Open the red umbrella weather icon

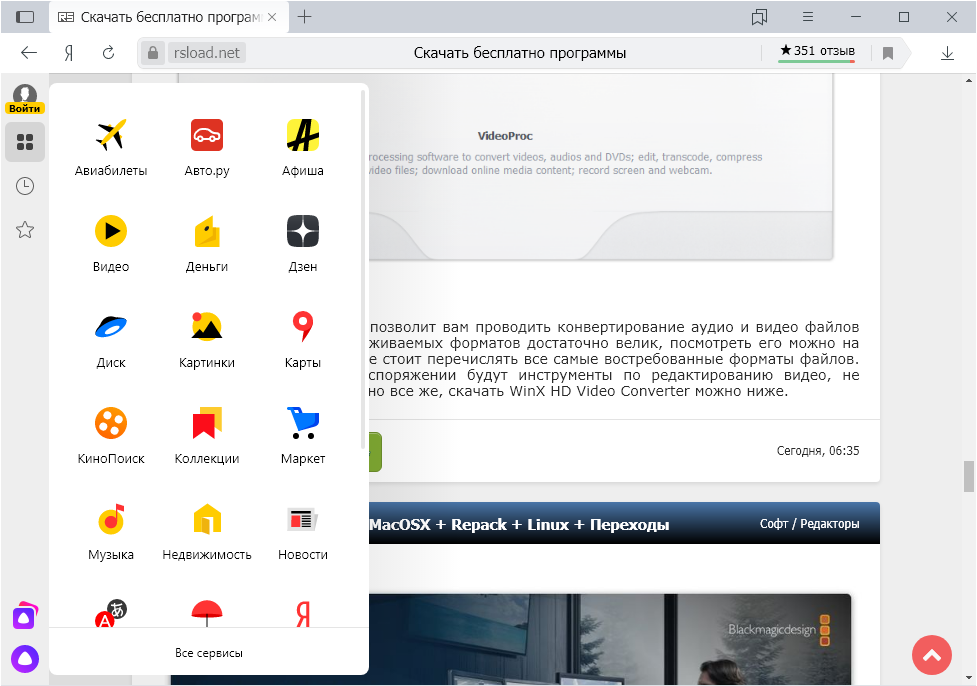point(207,613)
